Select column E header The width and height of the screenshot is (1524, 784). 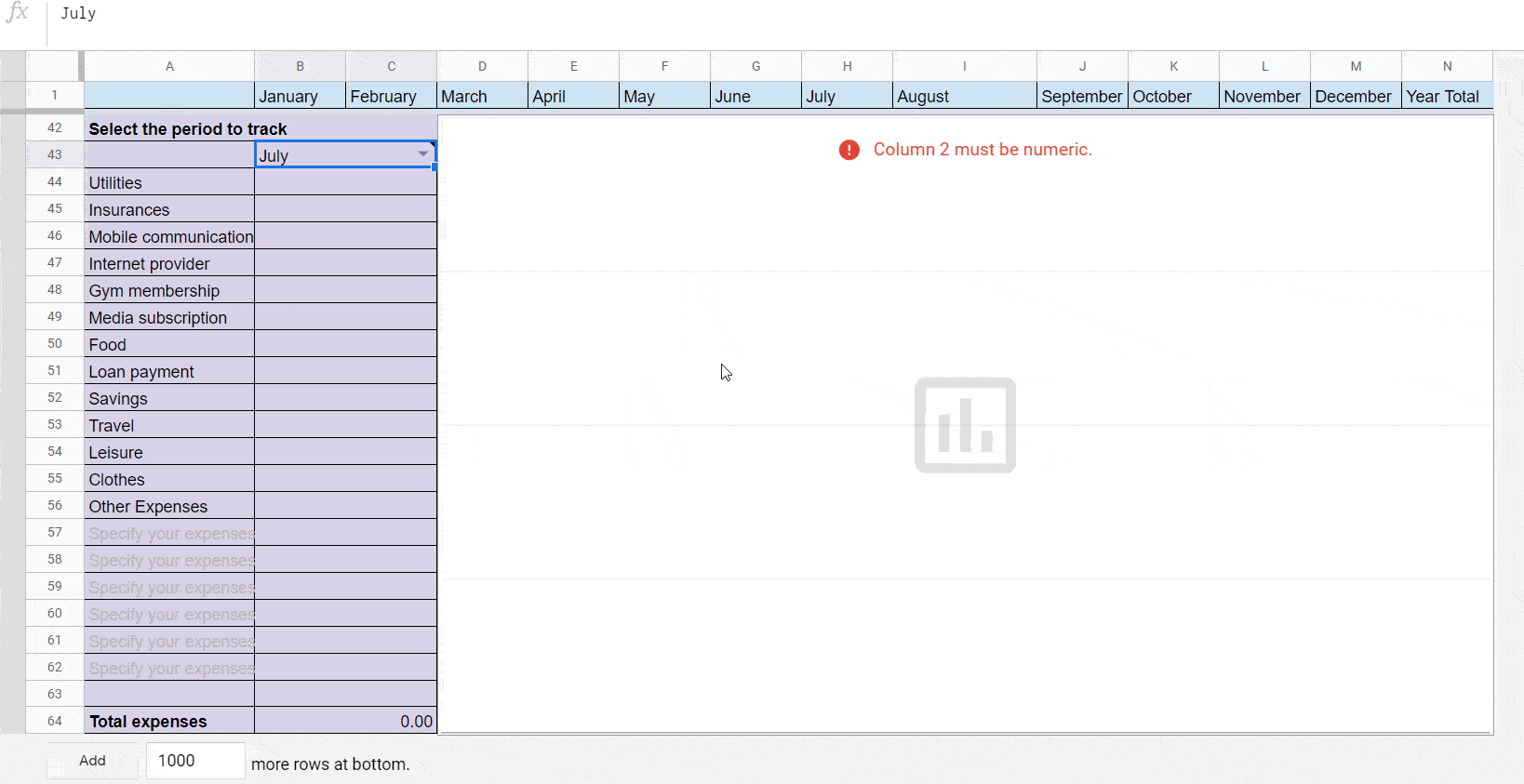574,66
